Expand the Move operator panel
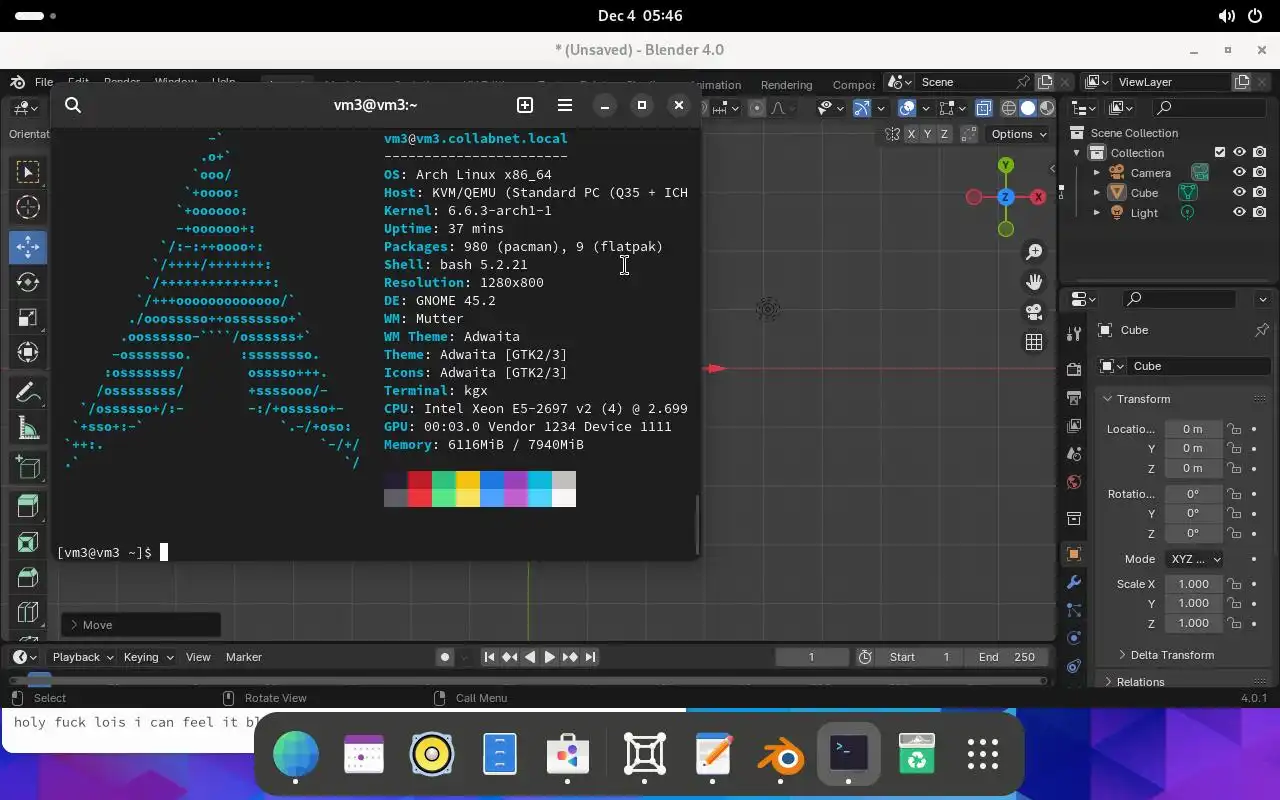 141,625
